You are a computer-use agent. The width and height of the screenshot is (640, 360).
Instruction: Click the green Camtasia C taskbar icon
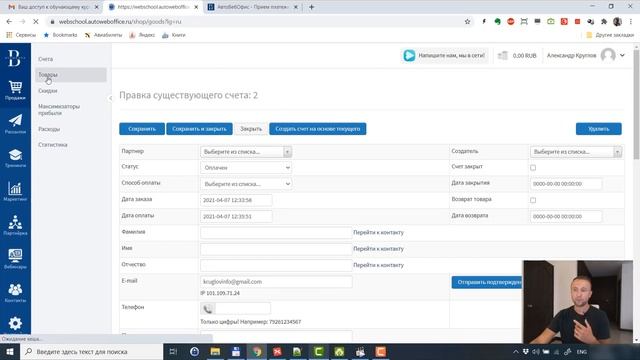tap(318, 351)
